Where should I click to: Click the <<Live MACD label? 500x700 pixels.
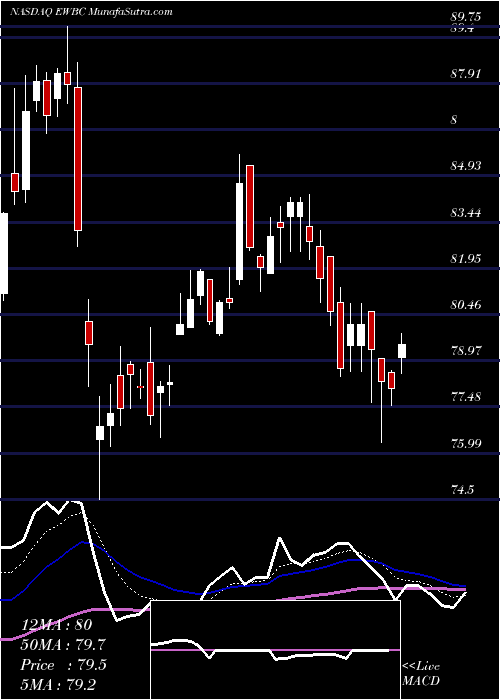click(421, 674)
